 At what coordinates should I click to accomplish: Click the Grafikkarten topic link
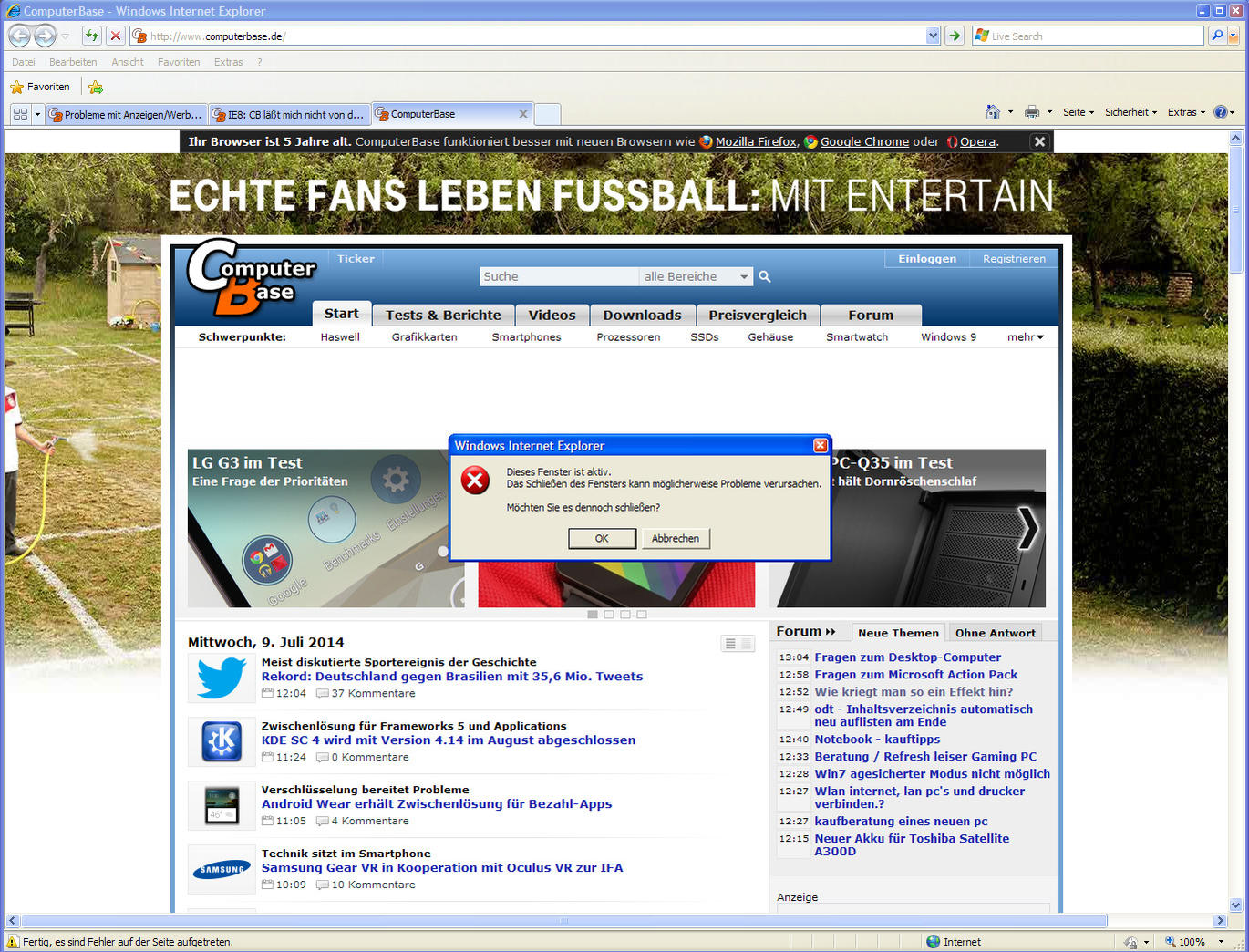424,337
